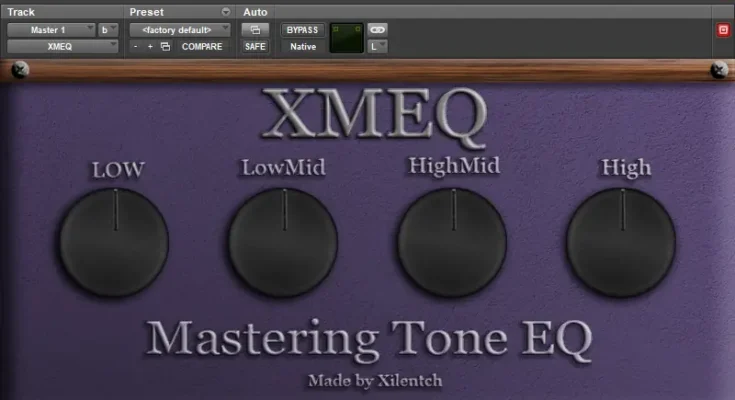This screenshot has height=400, width=735.
Task: Open the XMEQ plug-in selector dropdown
Action: (x=62, y=46)
